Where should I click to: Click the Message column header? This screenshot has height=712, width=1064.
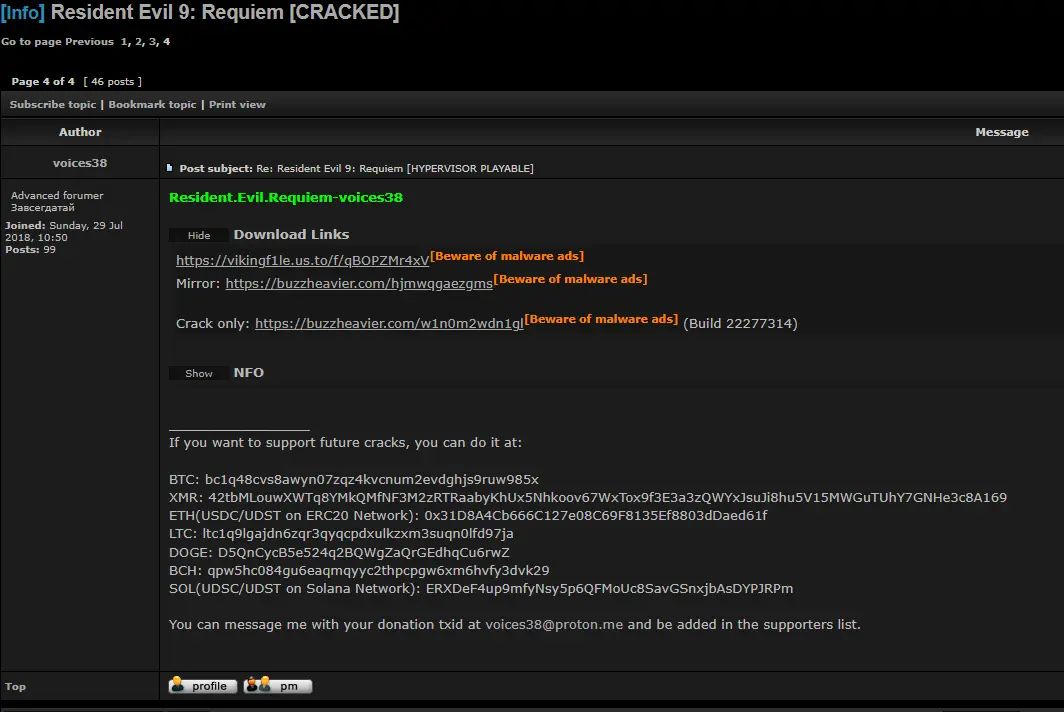pyautogui.click(x=1002, y=132)
